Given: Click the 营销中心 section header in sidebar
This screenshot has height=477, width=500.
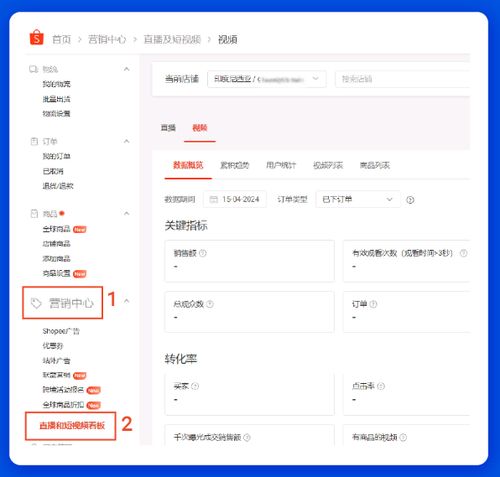Looking at the screenshot, I should point(63,303).
